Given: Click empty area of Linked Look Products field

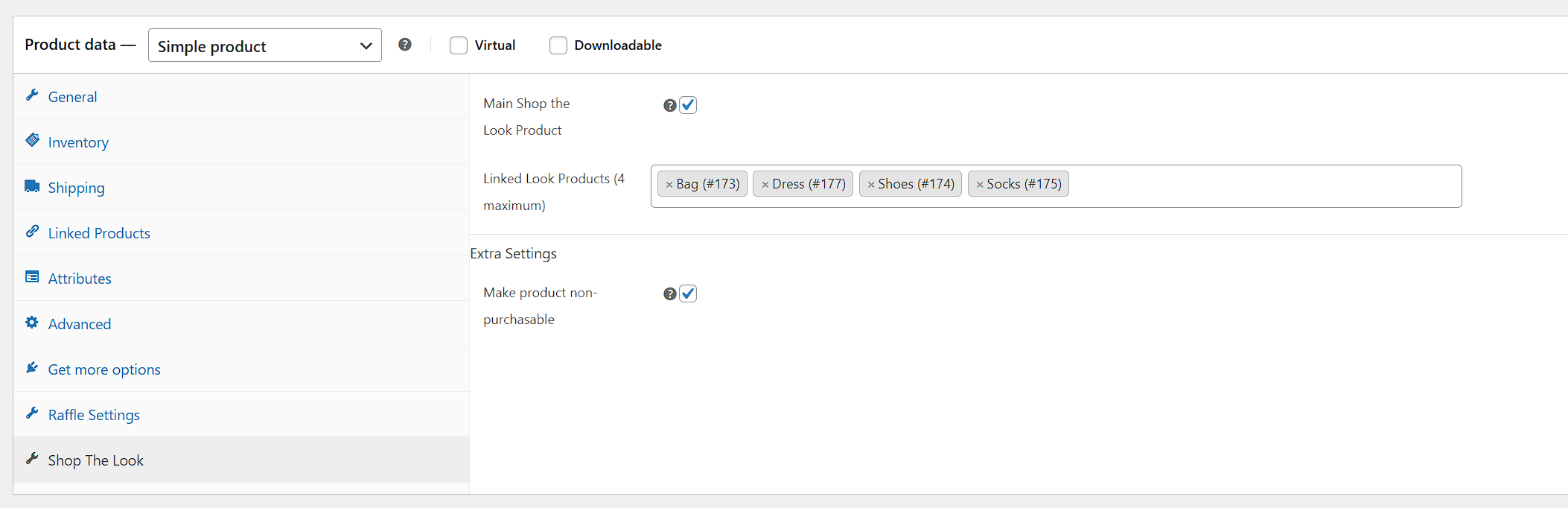Looking at the screenshot, I should click(1266, 186).
